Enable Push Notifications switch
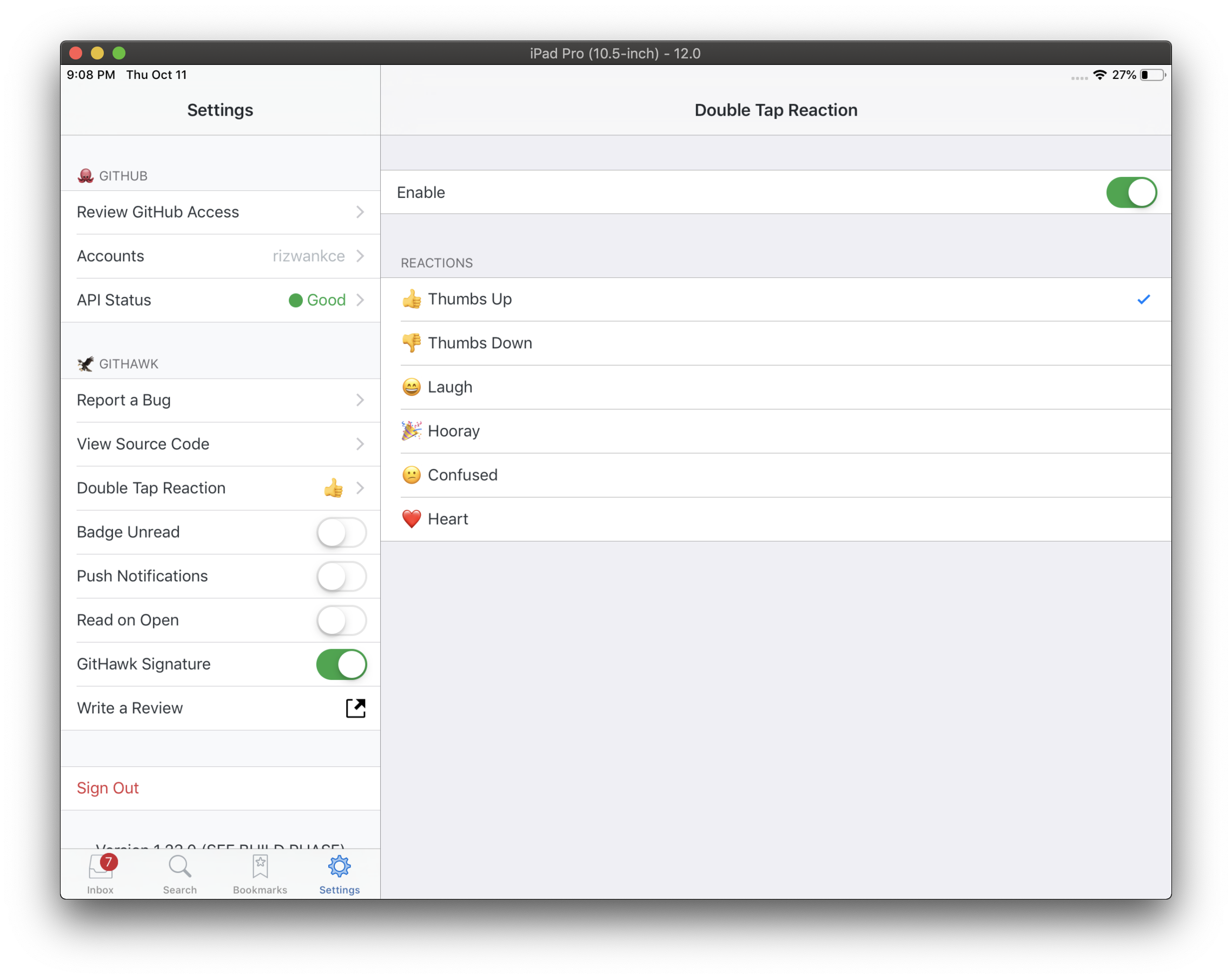 [342, 576]
